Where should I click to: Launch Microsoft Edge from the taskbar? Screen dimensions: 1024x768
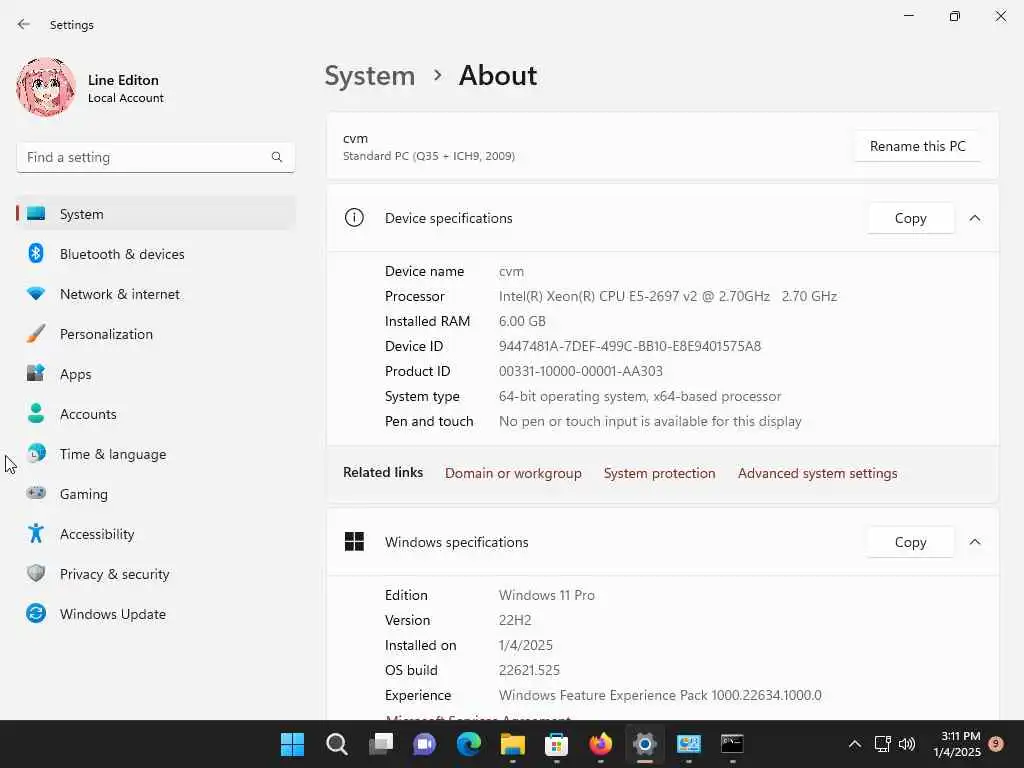[469, 744]
